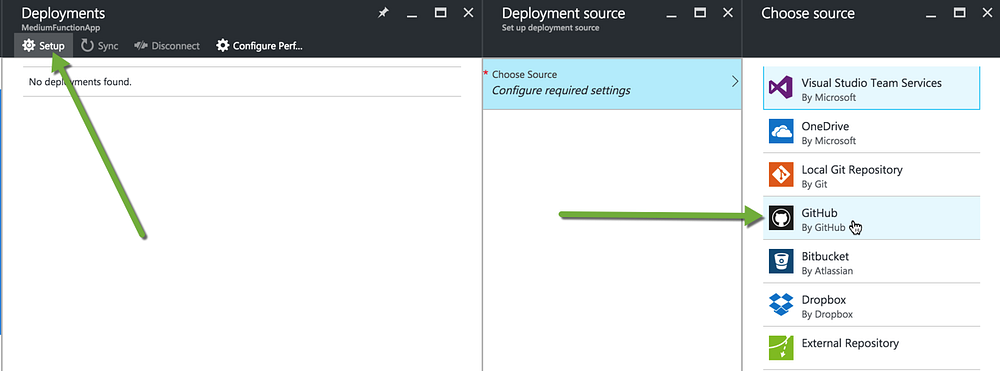Close the Deployments blade

[x=468, y=13]
